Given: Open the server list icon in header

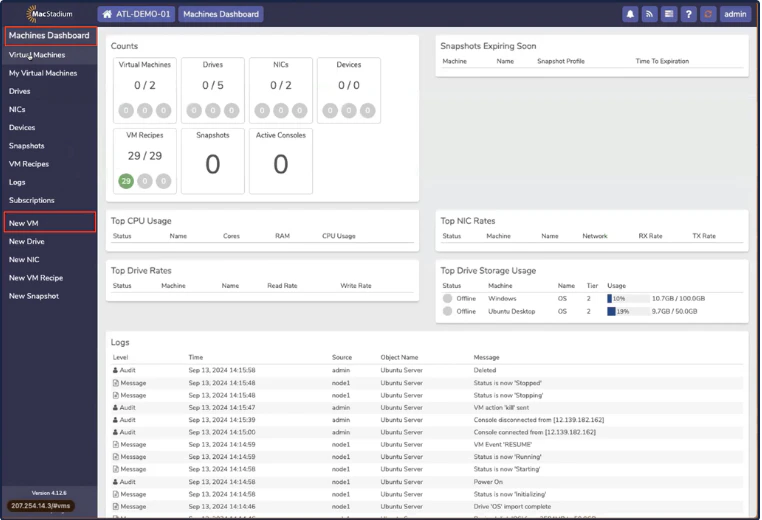Looking at the screenshot, I should pos(667,14).
